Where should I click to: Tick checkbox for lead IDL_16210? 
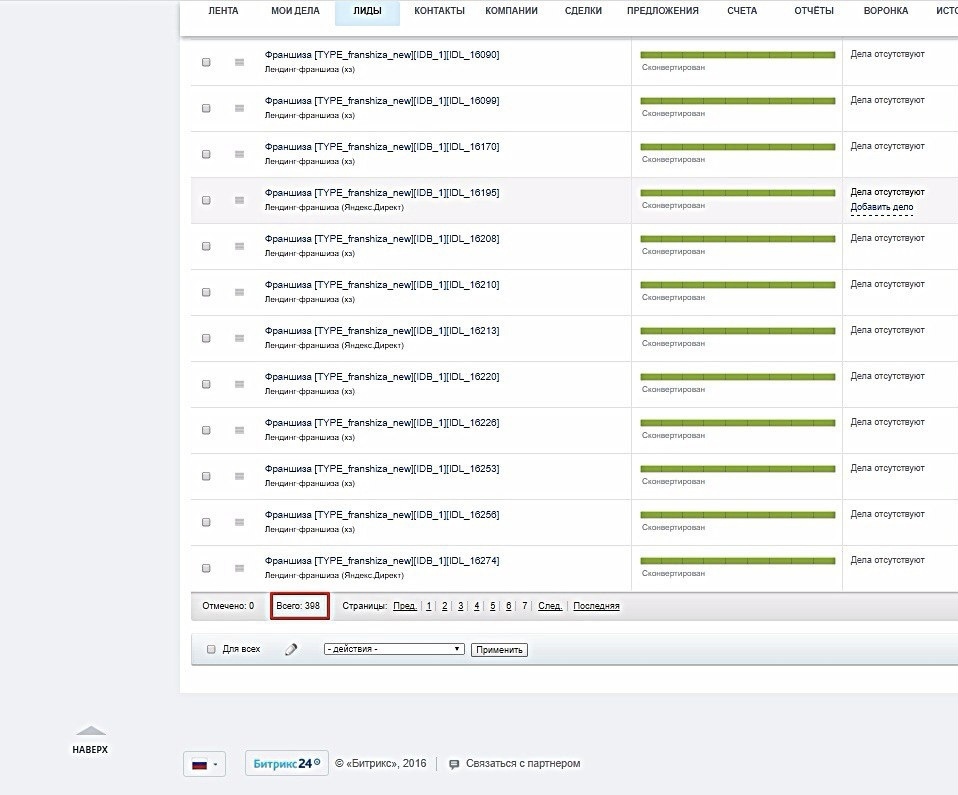click(207, 292)
